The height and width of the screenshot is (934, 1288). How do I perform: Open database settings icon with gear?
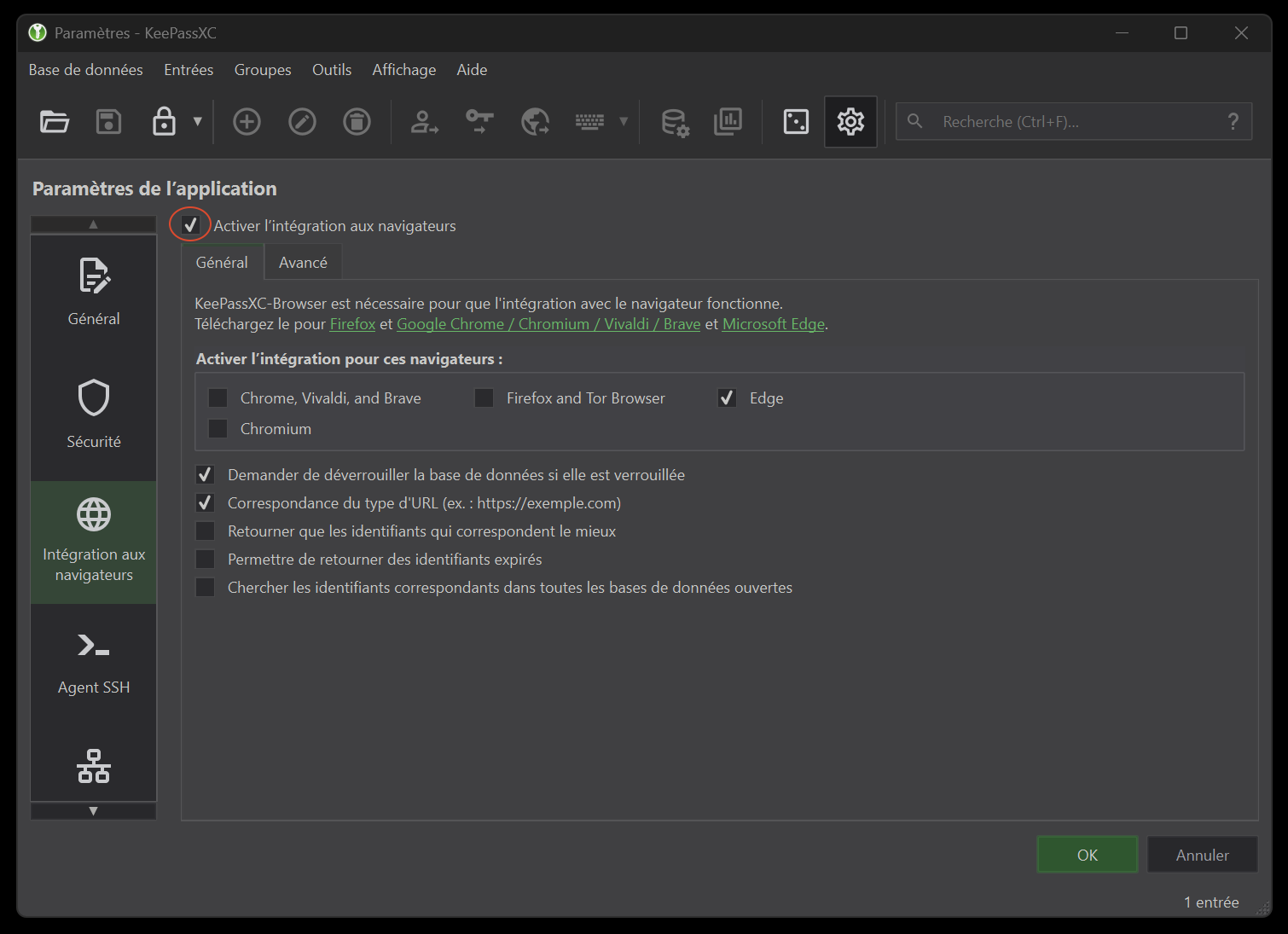click(676, 123)
